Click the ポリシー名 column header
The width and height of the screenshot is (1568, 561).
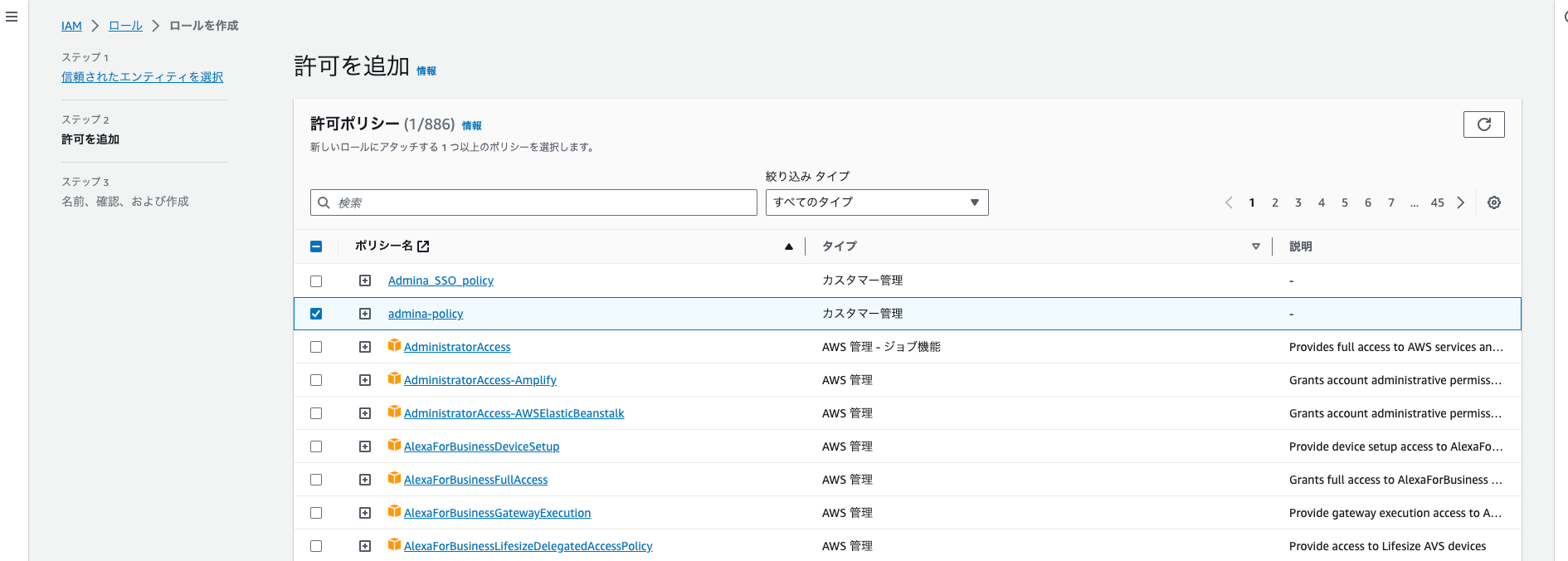384,246
